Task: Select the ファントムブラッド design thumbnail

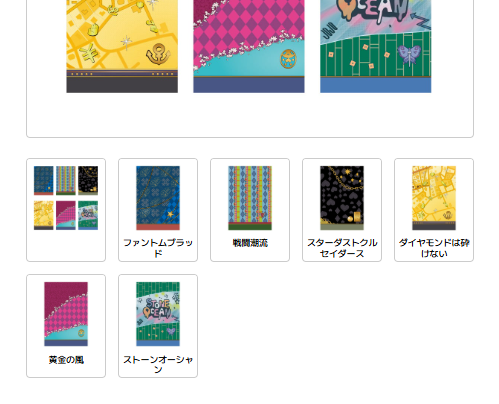Action: [158, 198]
